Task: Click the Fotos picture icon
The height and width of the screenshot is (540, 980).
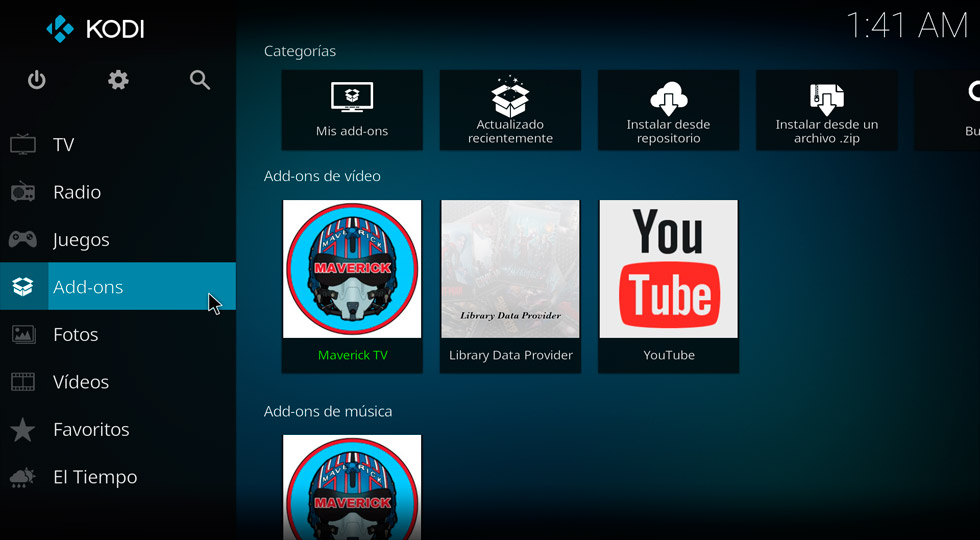Action: 23,334
